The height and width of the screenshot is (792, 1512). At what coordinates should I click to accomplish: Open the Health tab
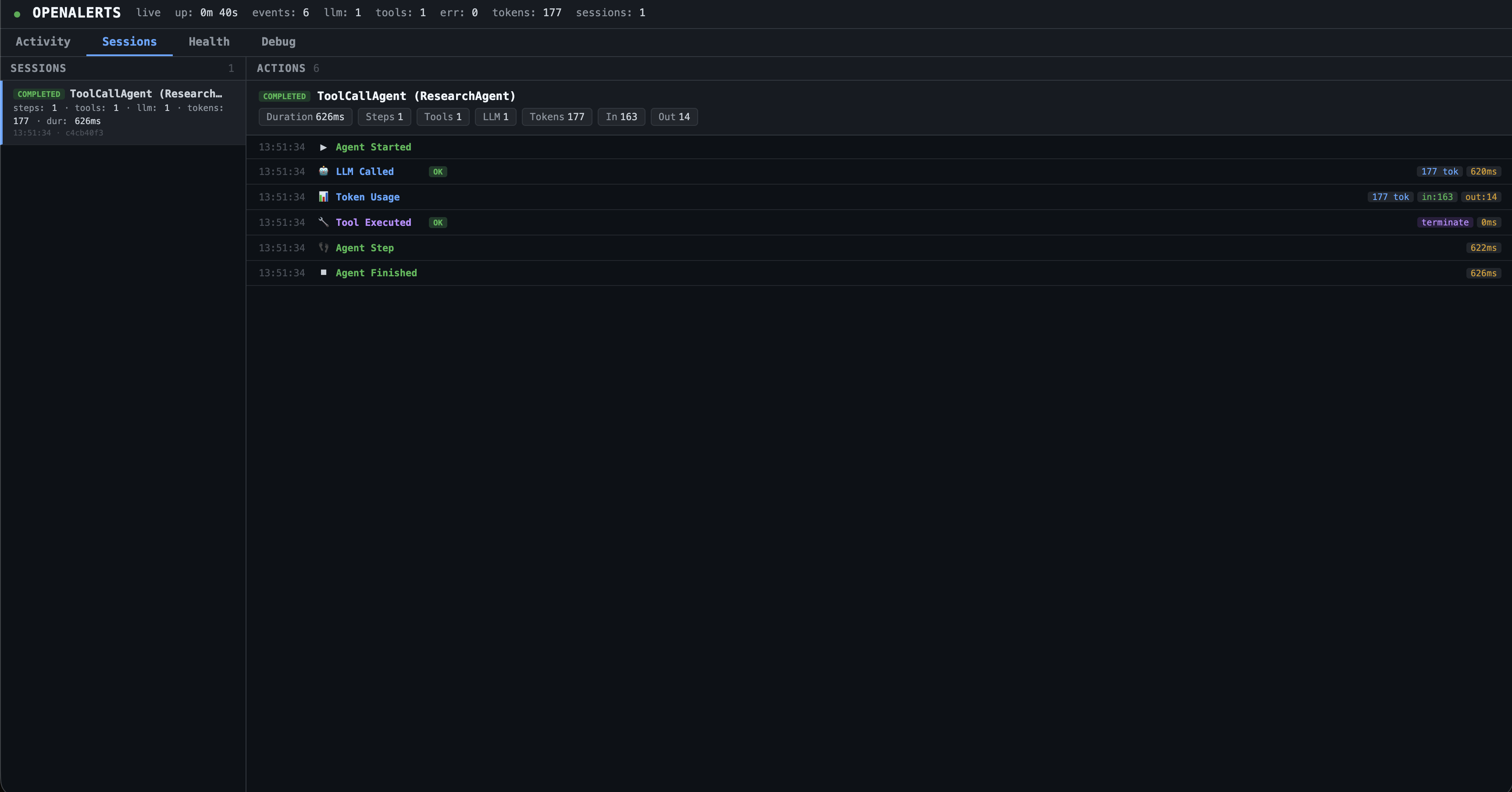click(x=209, y=42)
